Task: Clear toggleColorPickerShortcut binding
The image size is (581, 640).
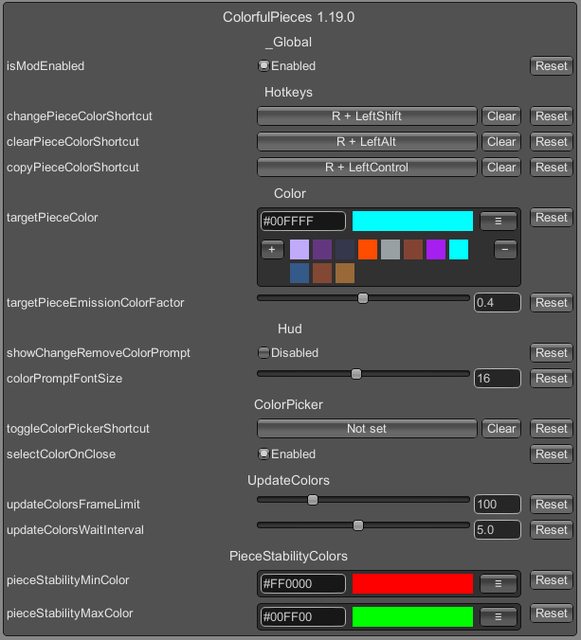Action: pos(501,429)
